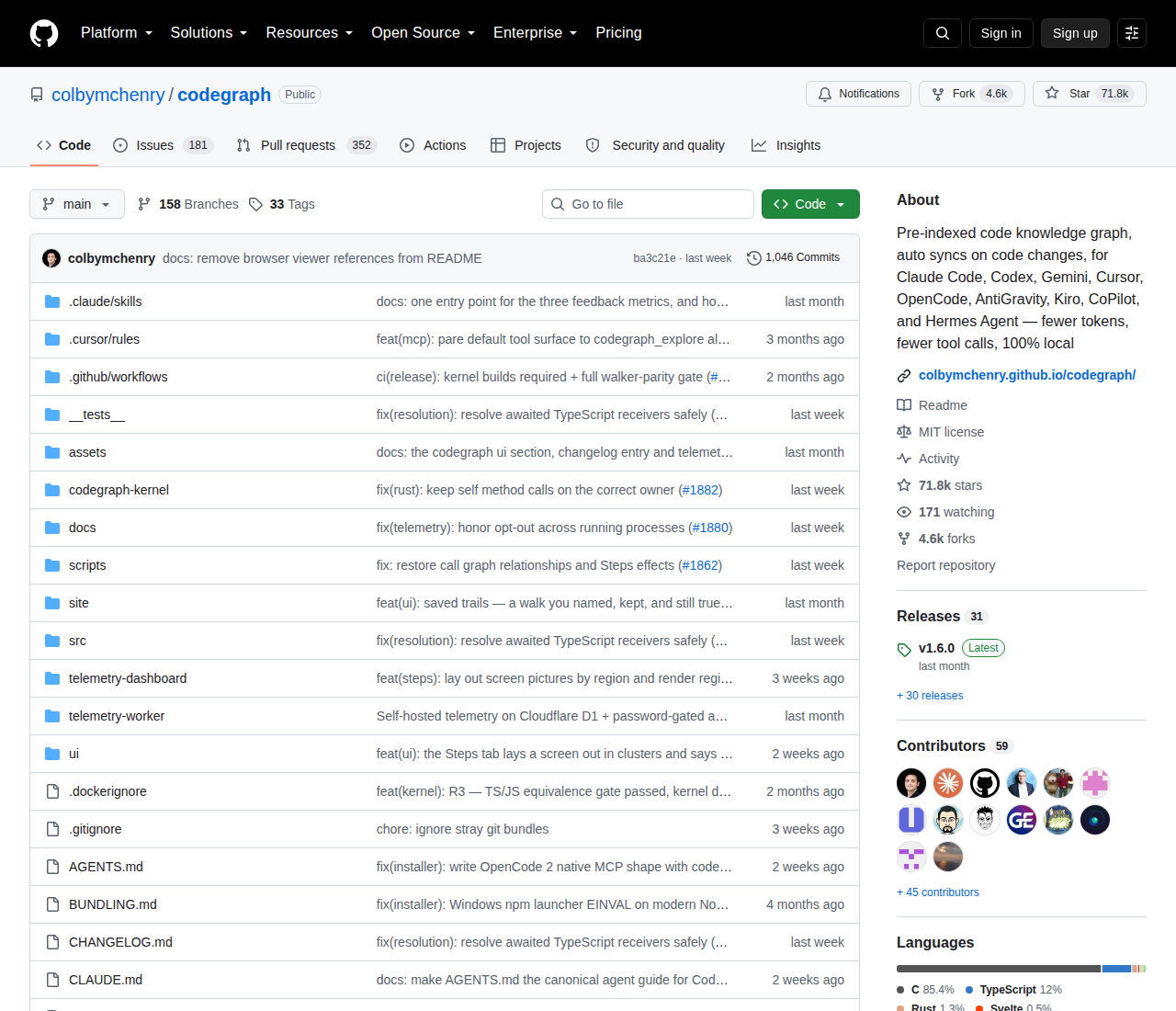Viewport: 1176px width, 1011px height.
Task: Open the Actions tab
Action: point(433,145)
